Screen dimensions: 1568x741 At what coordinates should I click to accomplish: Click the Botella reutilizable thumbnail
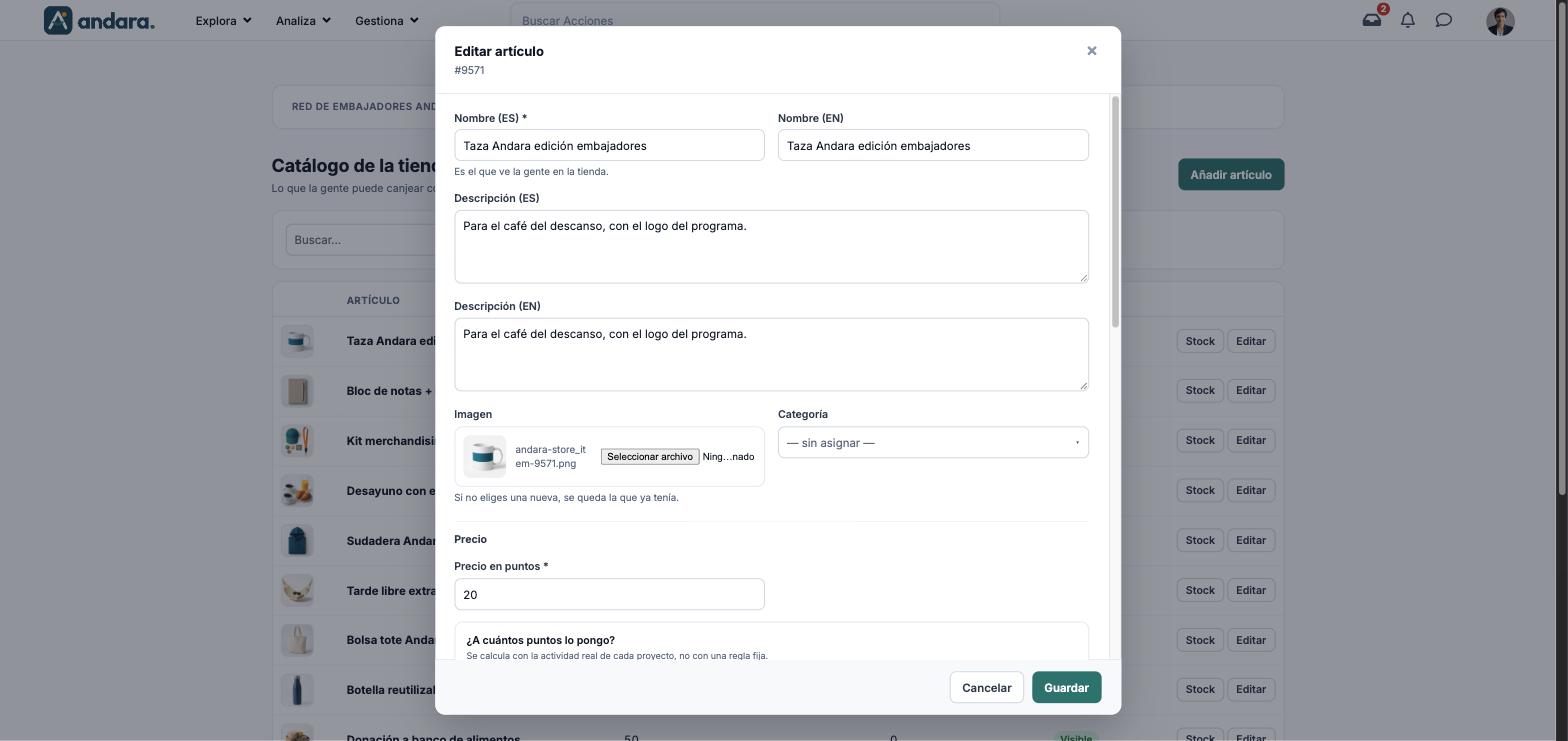click(297, 690)
